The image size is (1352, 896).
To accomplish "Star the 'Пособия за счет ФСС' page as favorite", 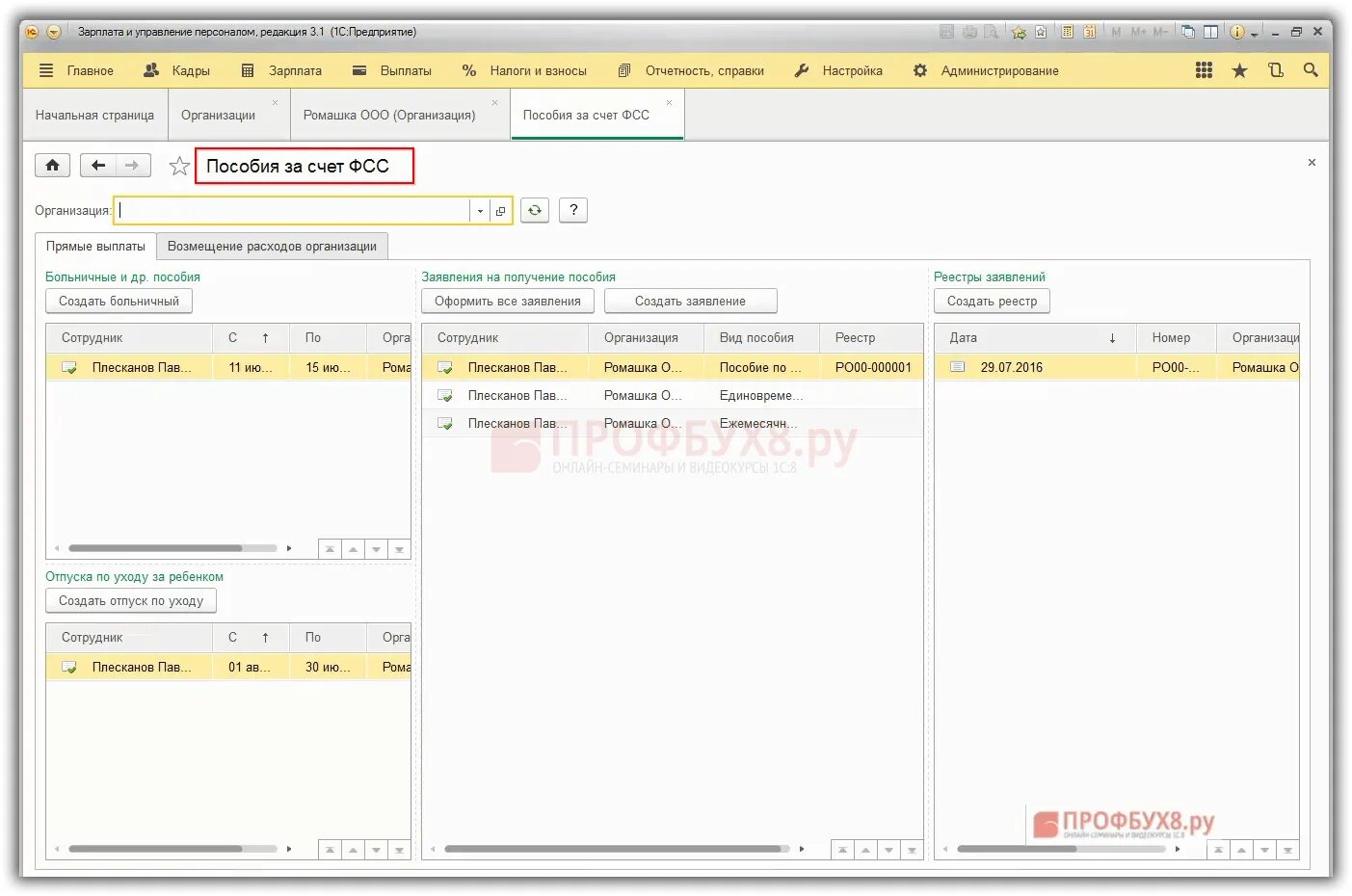I will 179,165.
